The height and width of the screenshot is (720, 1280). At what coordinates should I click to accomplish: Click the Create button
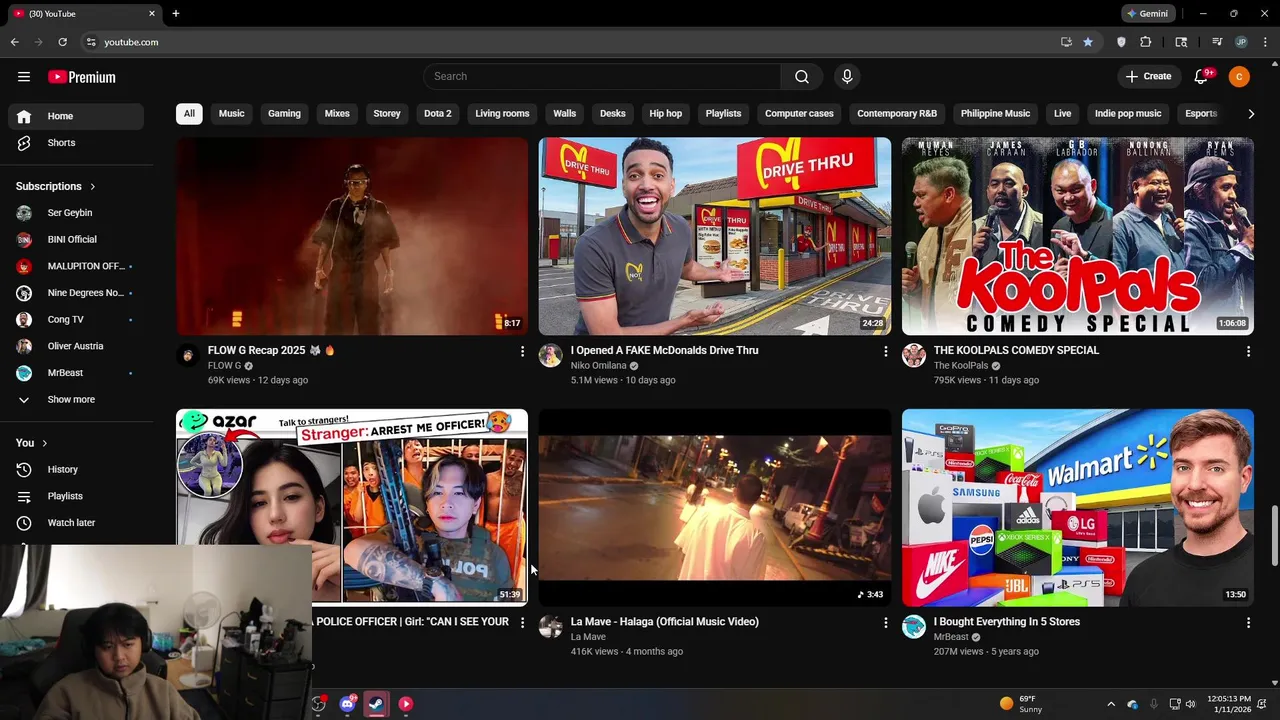point(1148,77)
